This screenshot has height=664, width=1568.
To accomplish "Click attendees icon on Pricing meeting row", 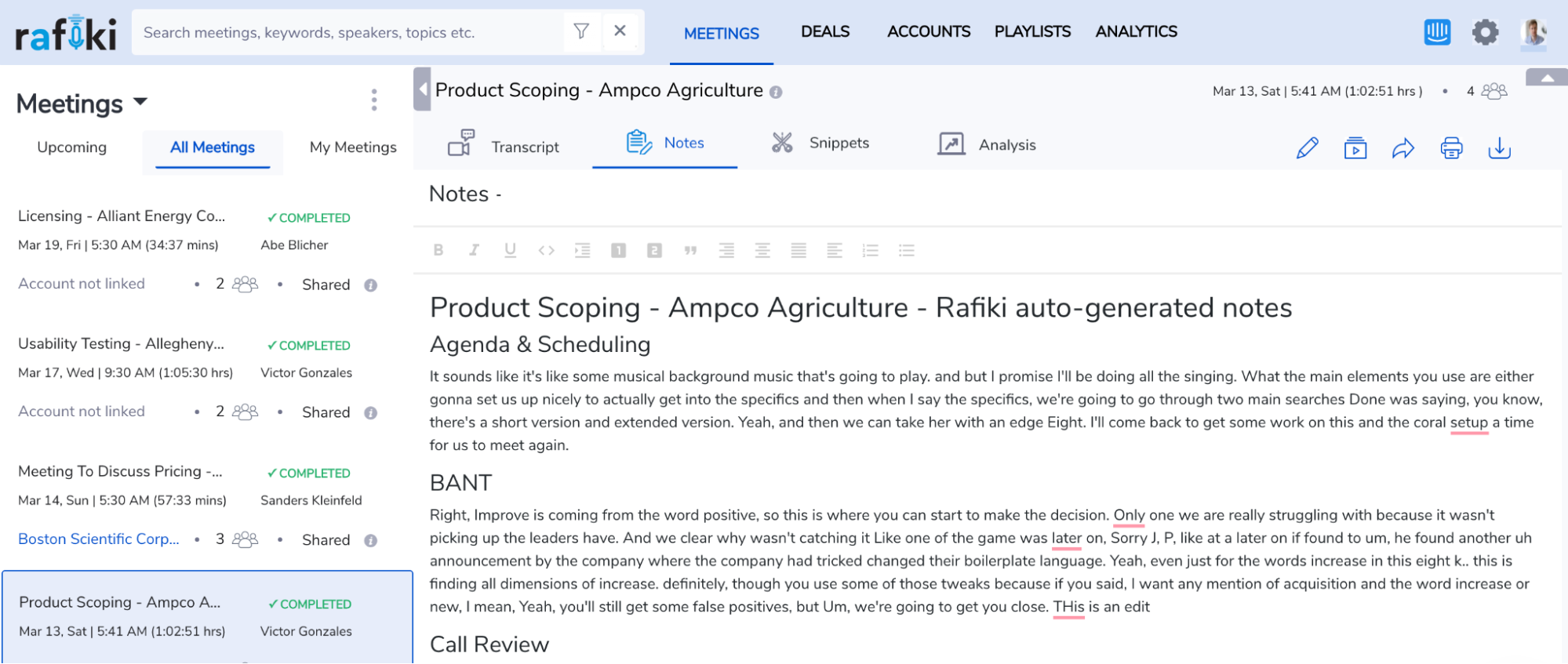I will tap(246, 539).
